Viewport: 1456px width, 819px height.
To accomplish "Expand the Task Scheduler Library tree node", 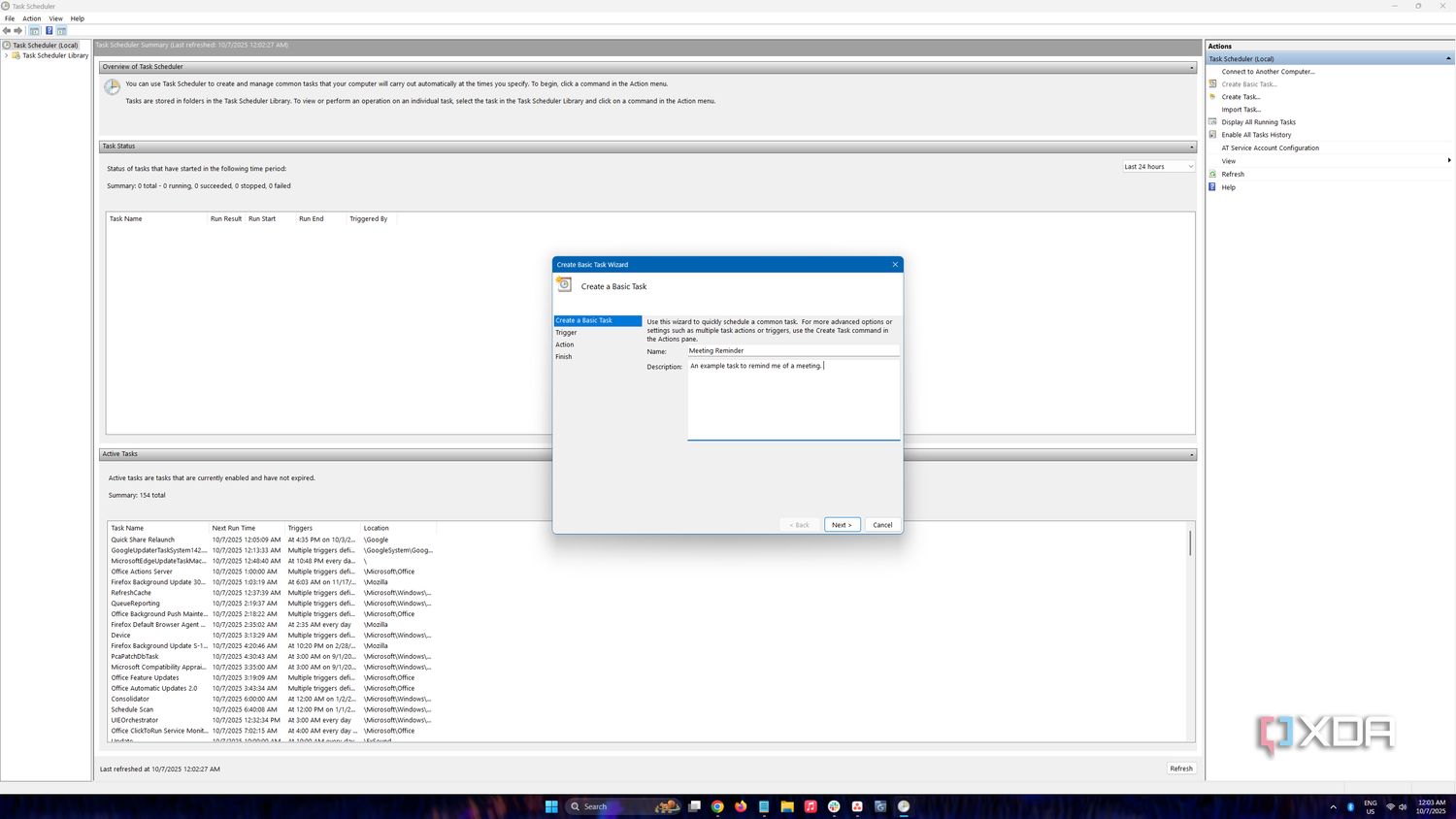I will tap(7, 55).
